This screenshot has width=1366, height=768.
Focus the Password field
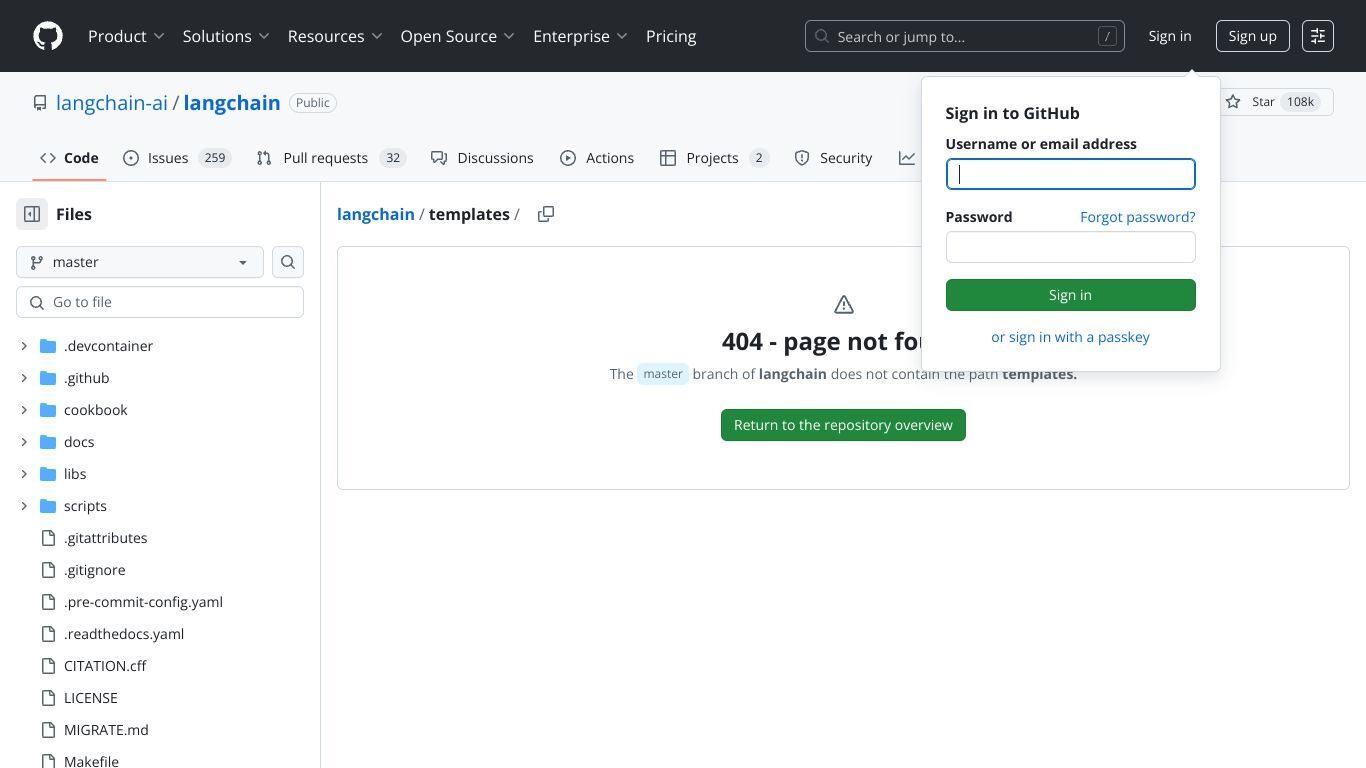pos(1070,247)
